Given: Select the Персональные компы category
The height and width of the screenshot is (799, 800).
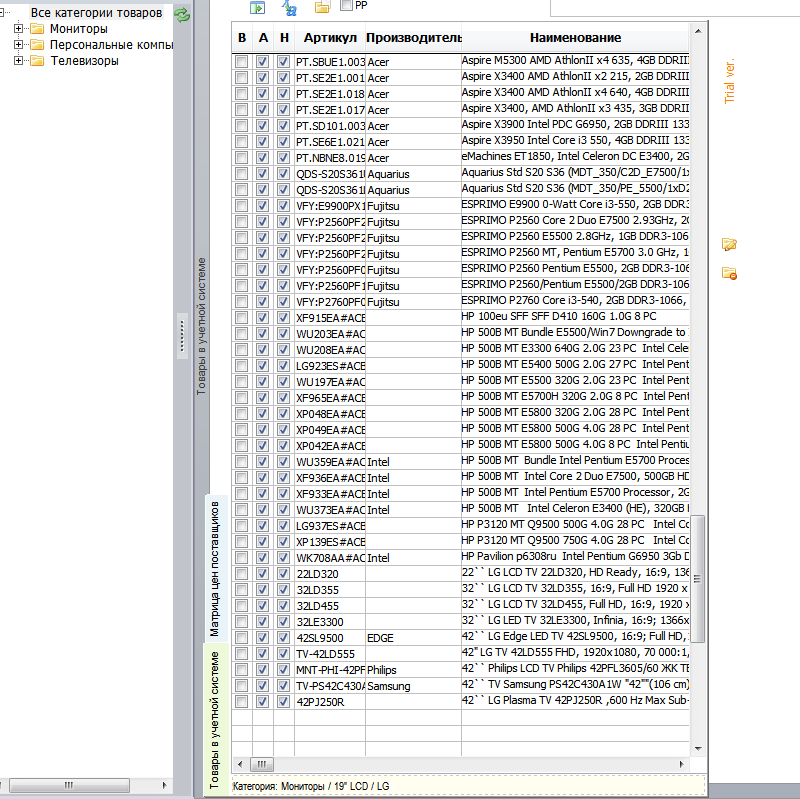Looking at the screenshot, I should point(111,45).
